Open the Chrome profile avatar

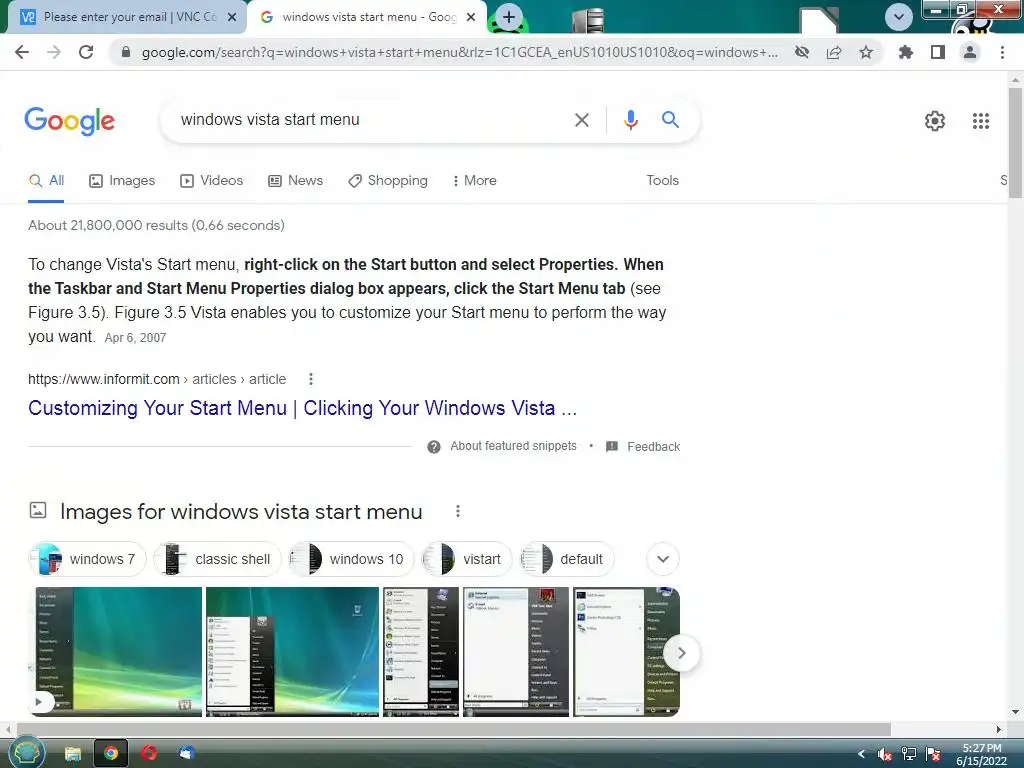[x=970, y=52]
